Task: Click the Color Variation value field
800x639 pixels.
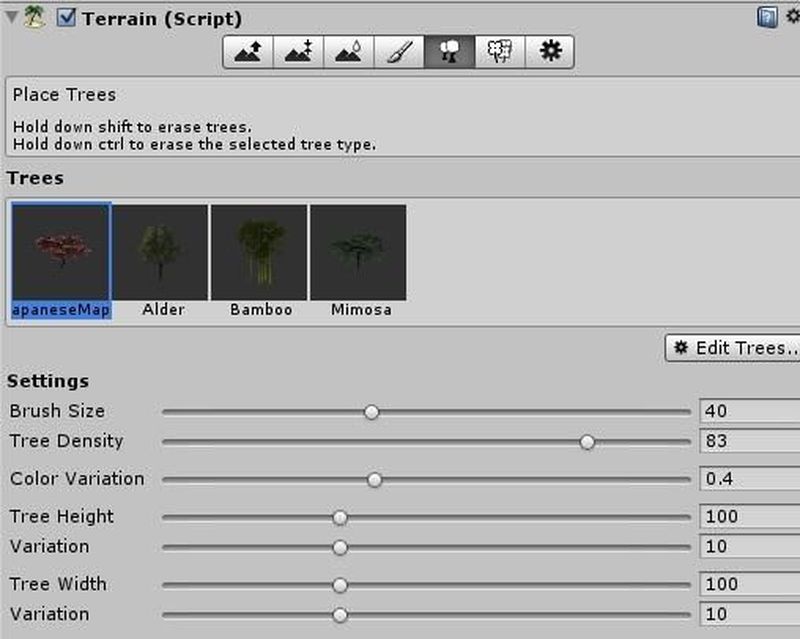Action: tap(748, 479)
